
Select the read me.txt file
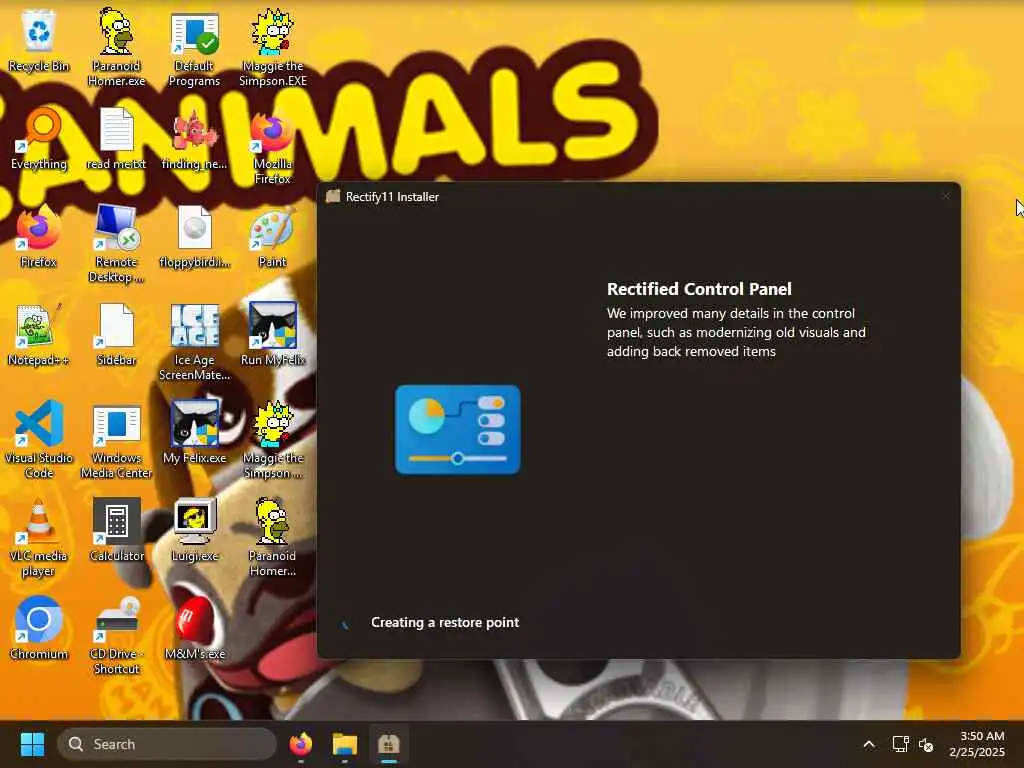[x=116, y=139]
